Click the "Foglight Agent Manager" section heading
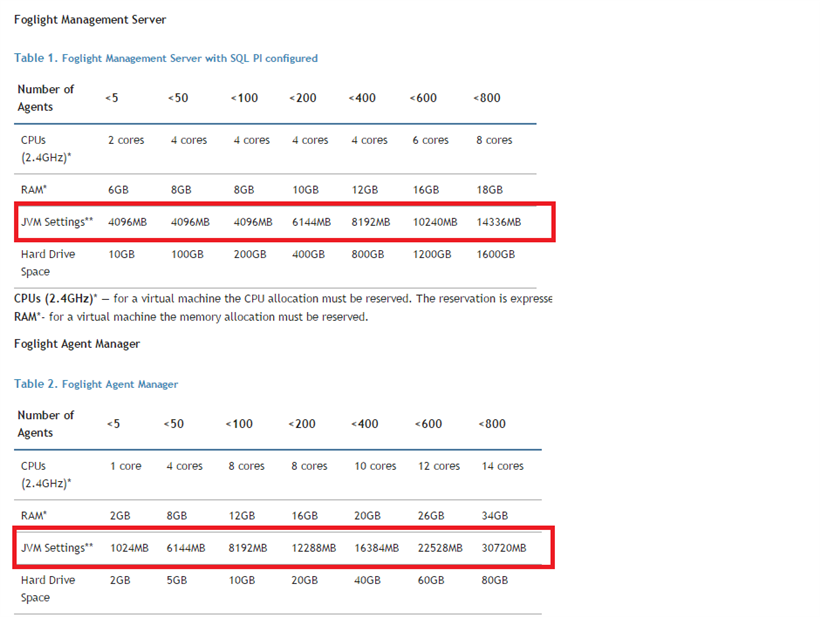The height and width of the screenshot is (617, 820). click(77, 344)
